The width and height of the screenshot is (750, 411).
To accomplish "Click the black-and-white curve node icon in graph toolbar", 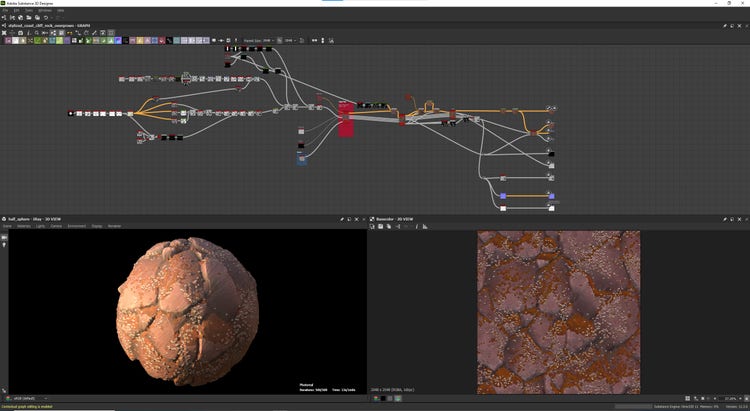I will tap(170, 41).
